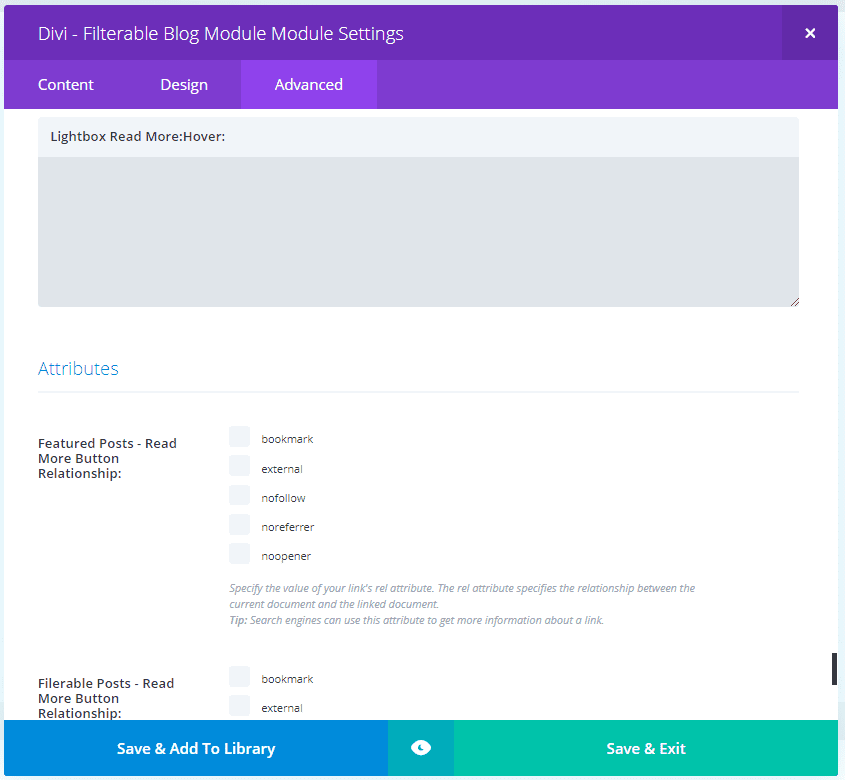The image size is (845, 780).
Task: Enable the nofollow checkbox
Action: (239, 495)
